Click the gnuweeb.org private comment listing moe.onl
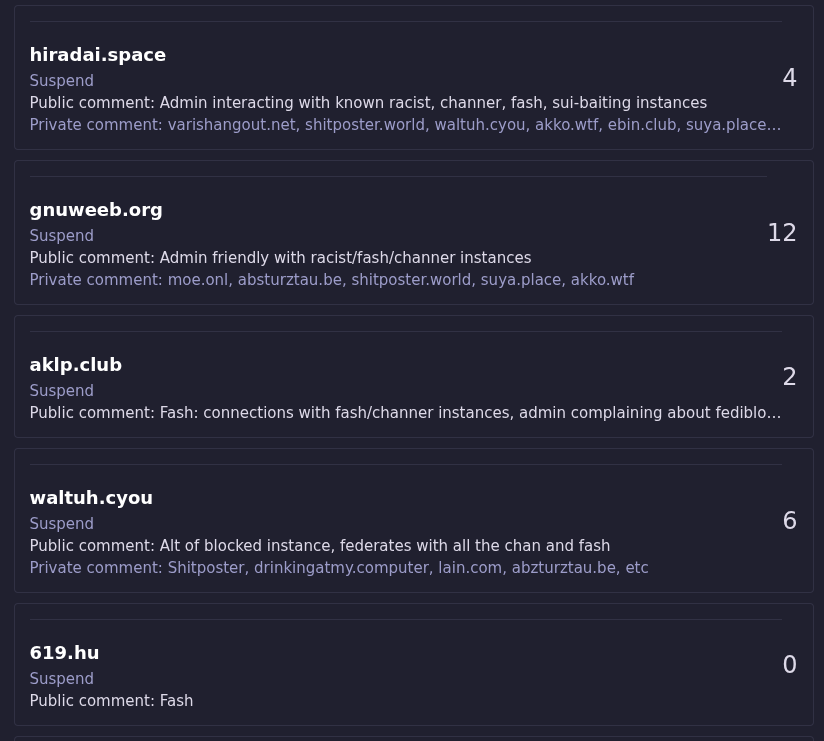The width and height of the screenshot is (824, 741). (331, 280)
